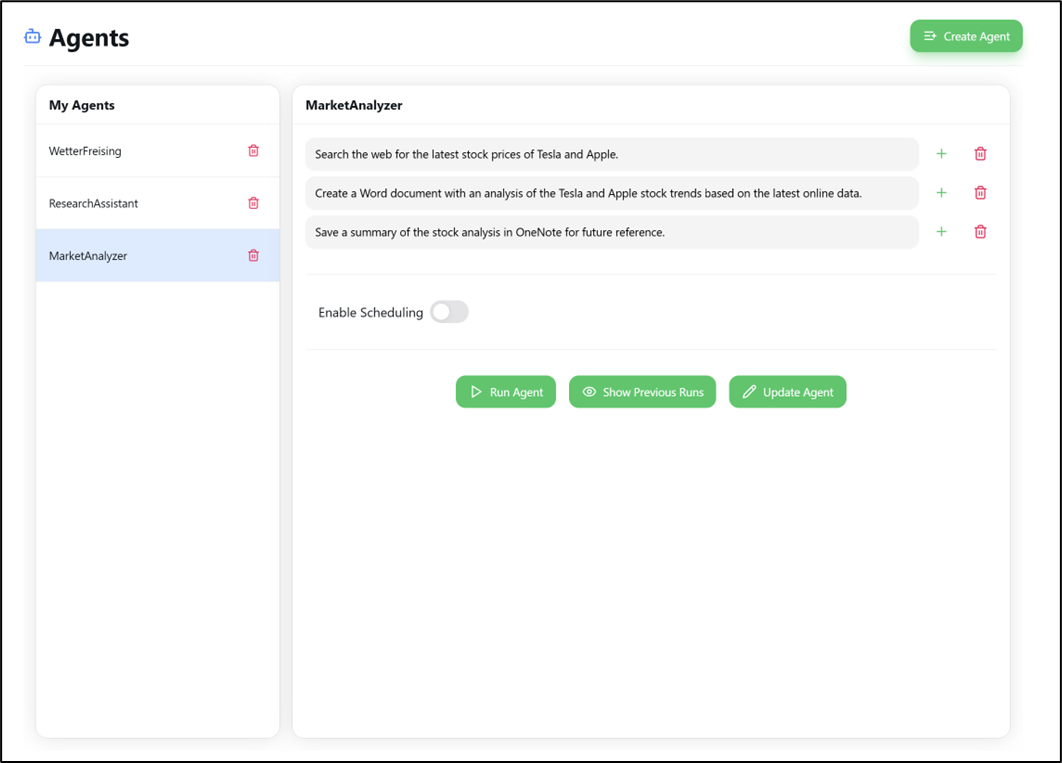Turn on the Enable Scheduling switch
The image size is (1062, 763).
point(449,312)
